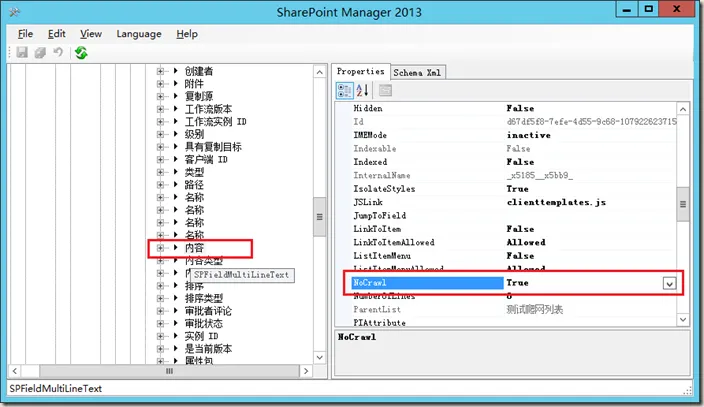704x407 pixels.
Task: Select the 审批状态 tree item
Action: coord(203,323)
